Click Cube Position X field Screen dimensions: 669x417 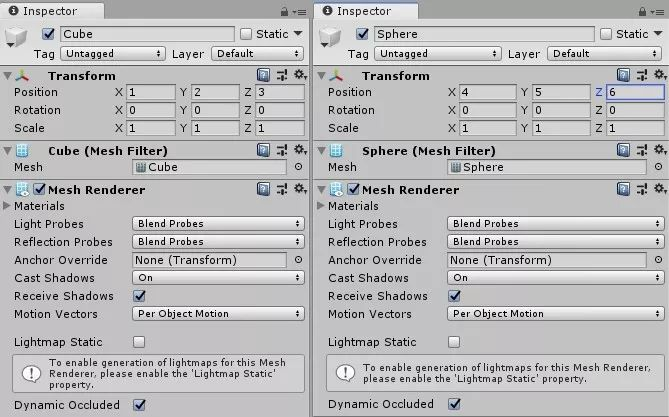click(x=151, y=92)
